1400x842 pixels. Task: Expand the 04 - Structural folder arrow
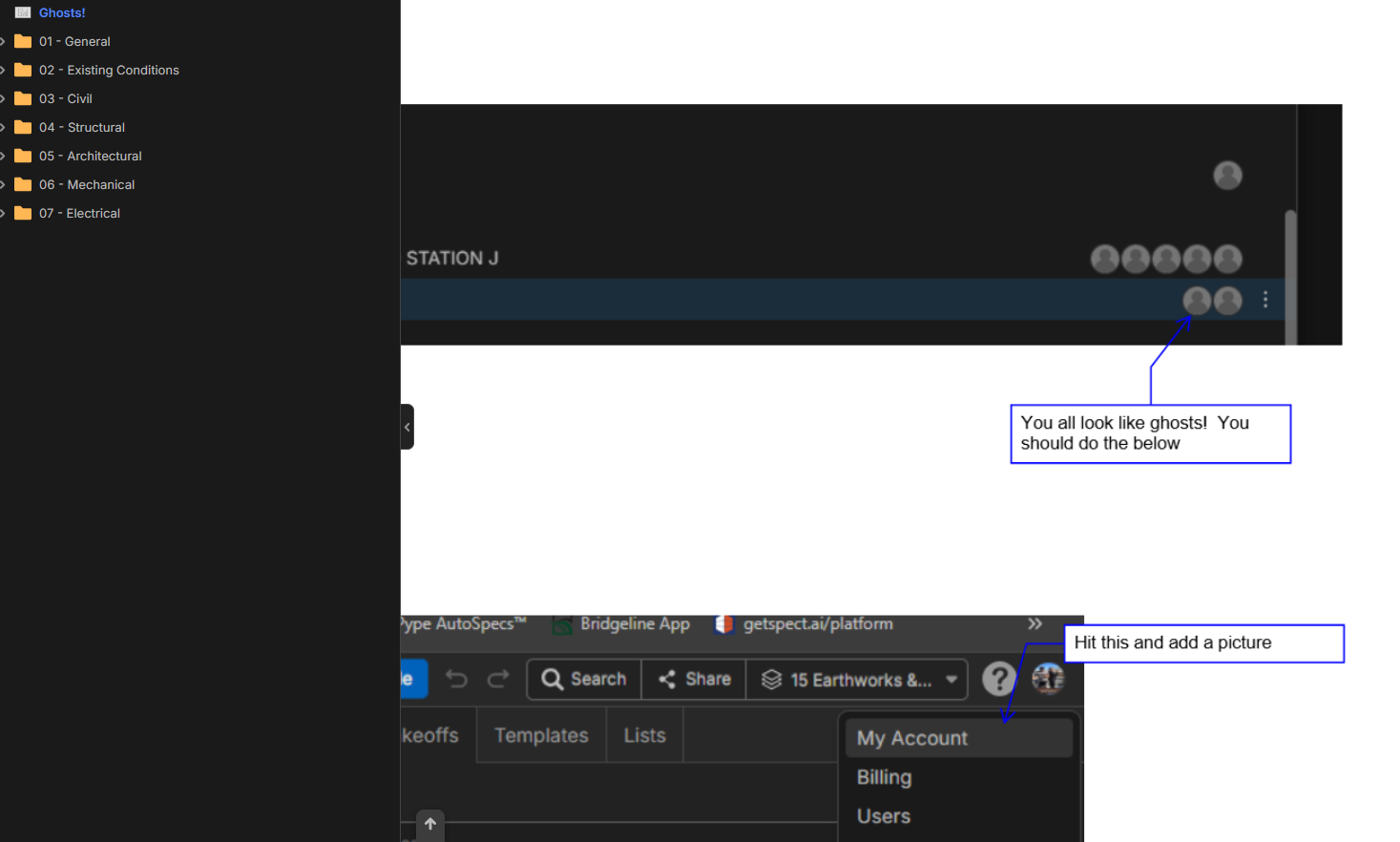point(4,128)
